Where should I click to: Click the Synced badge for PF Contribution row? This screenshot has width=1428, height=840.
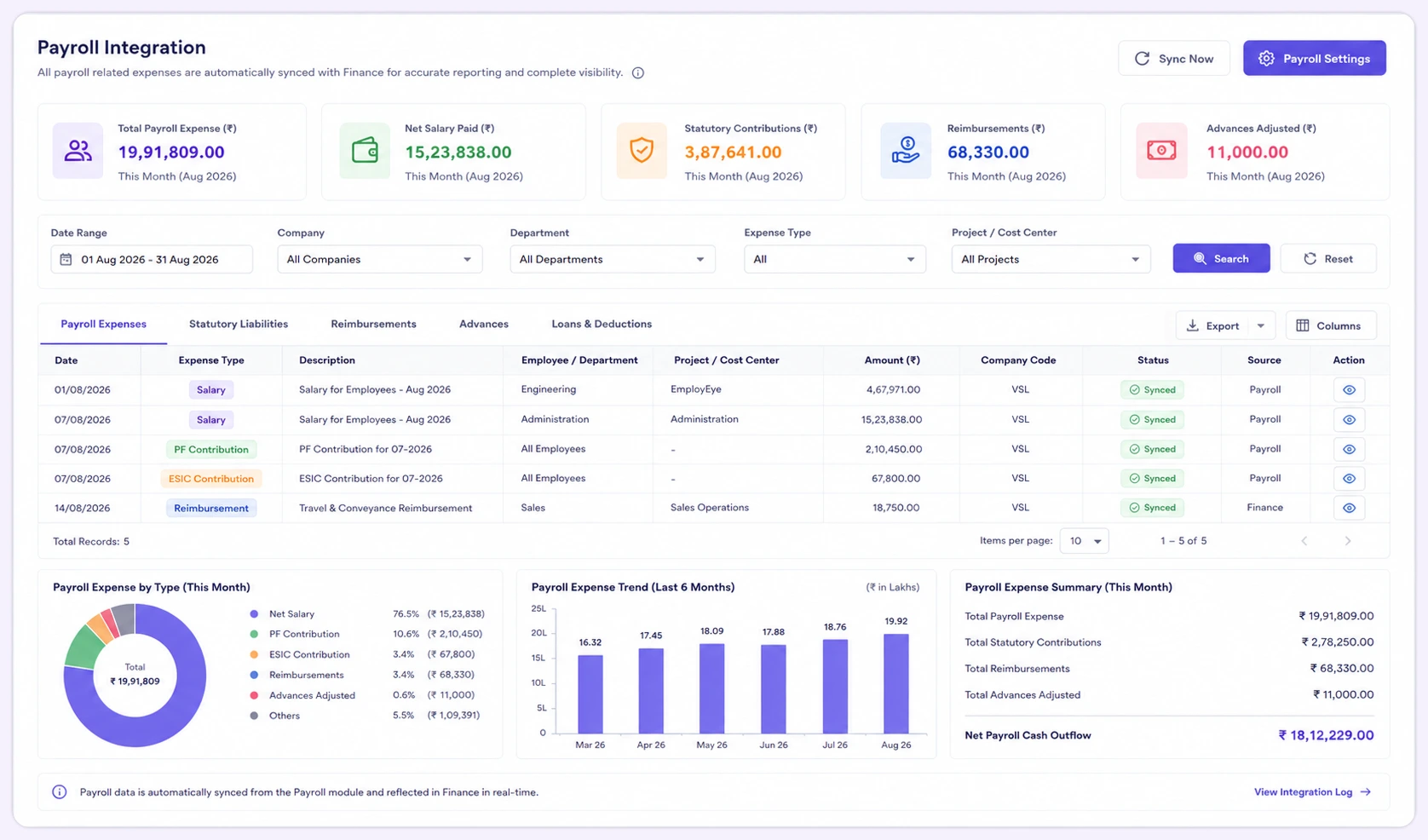coord(1152,449)
